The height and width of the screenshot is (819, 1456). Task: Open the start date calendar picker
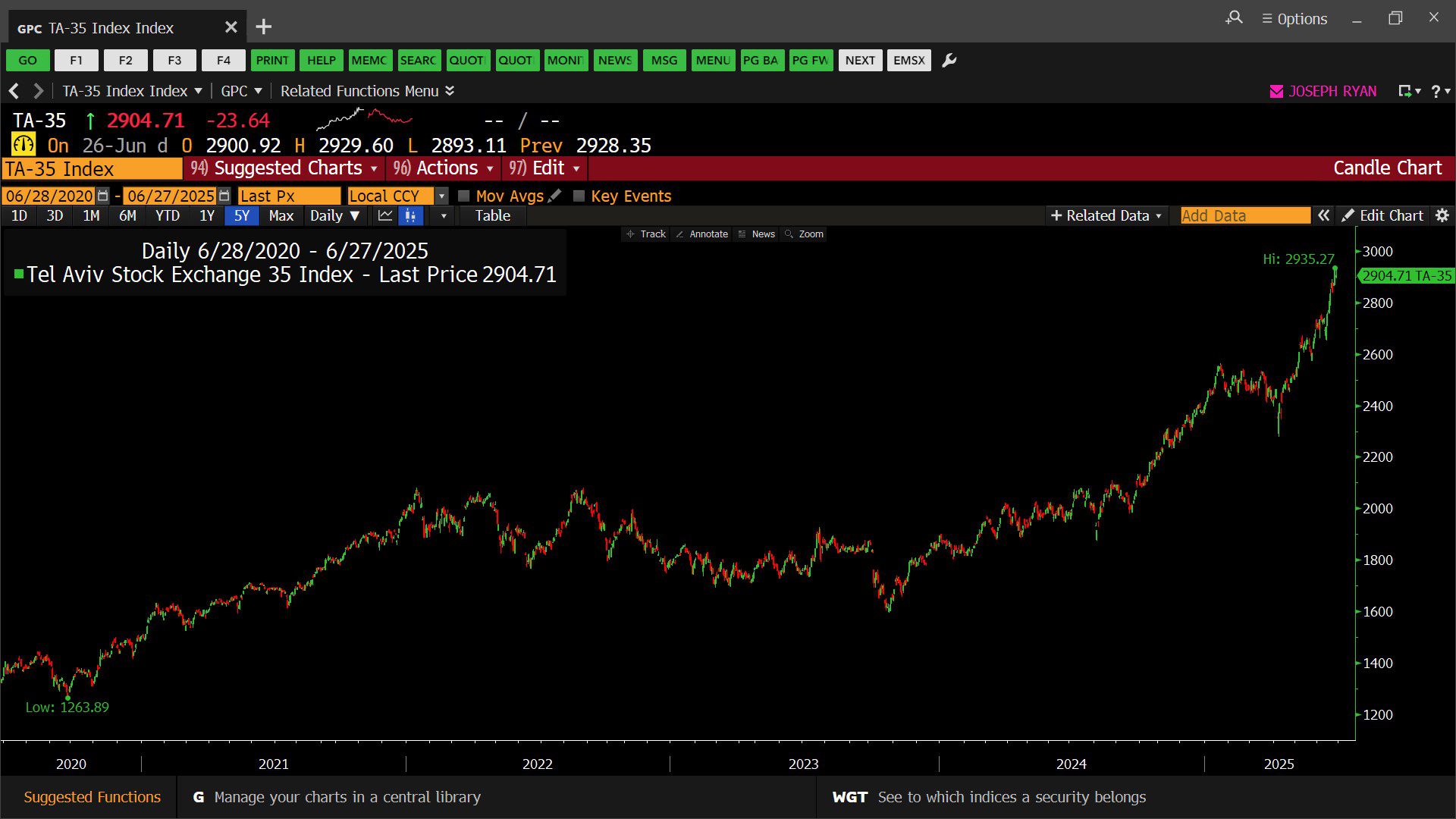103,196
